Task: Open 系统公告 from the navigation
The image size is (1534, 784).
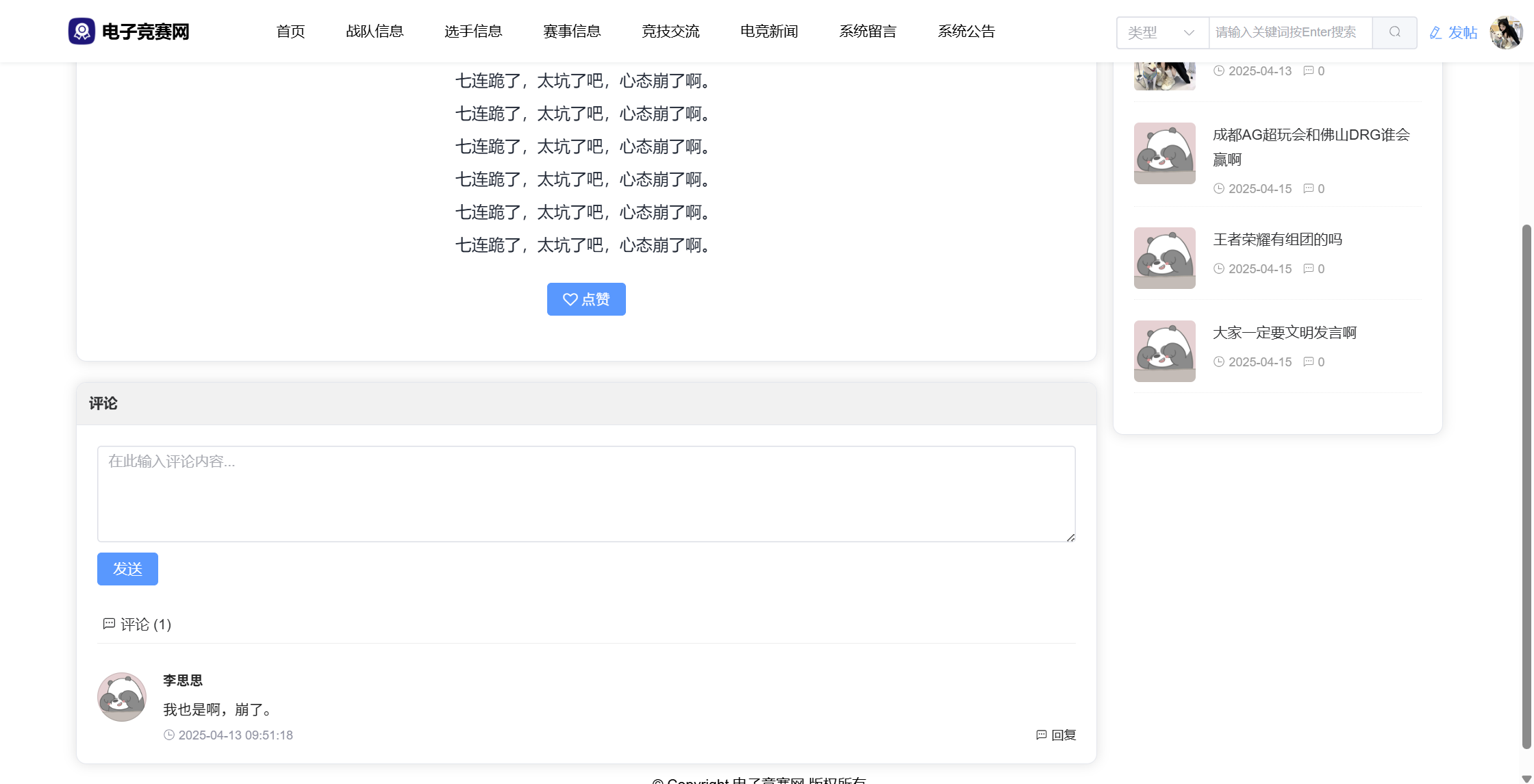Action: [x=966, y=31]
